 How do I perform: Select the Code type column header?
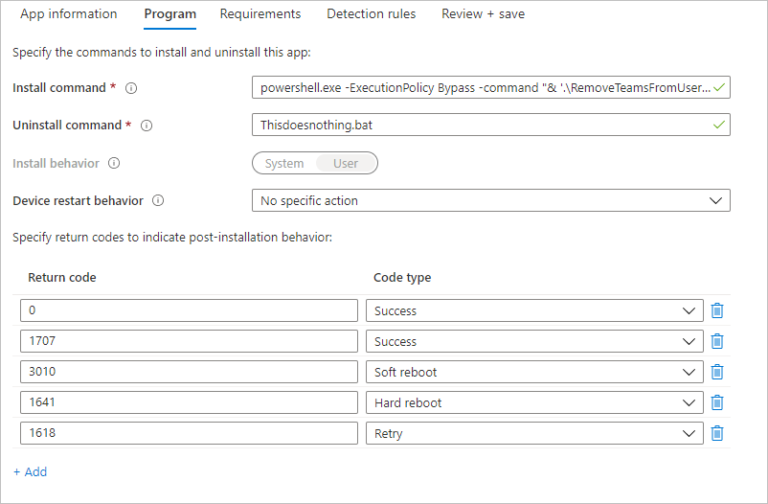pyautogui.click(x=402, y=277)
